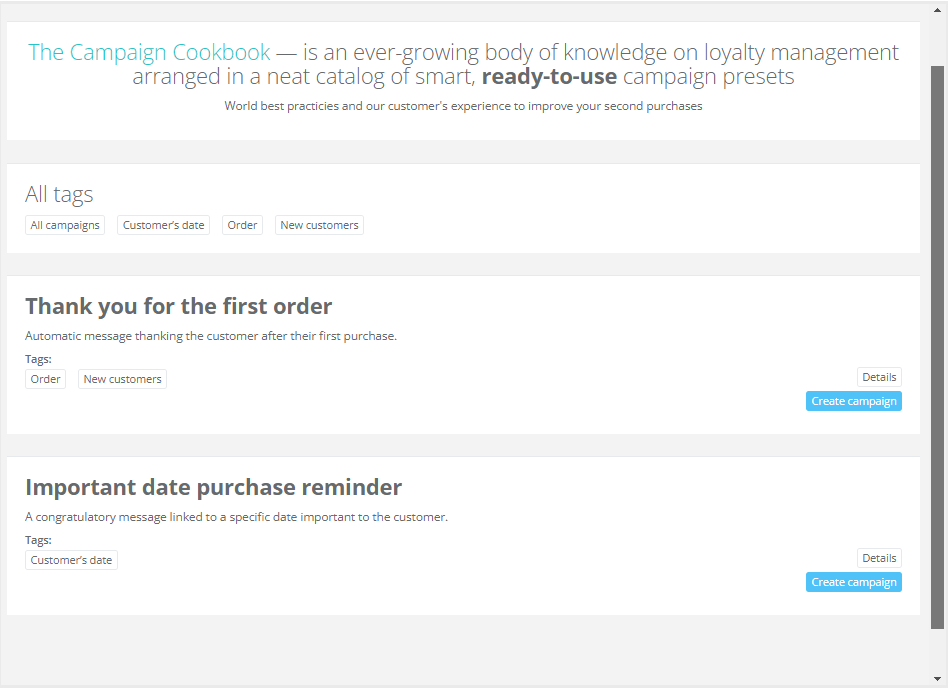This screenshot has width=948, height=689.
Task: Click New customers tag in first order card
Action: point(122,379)
